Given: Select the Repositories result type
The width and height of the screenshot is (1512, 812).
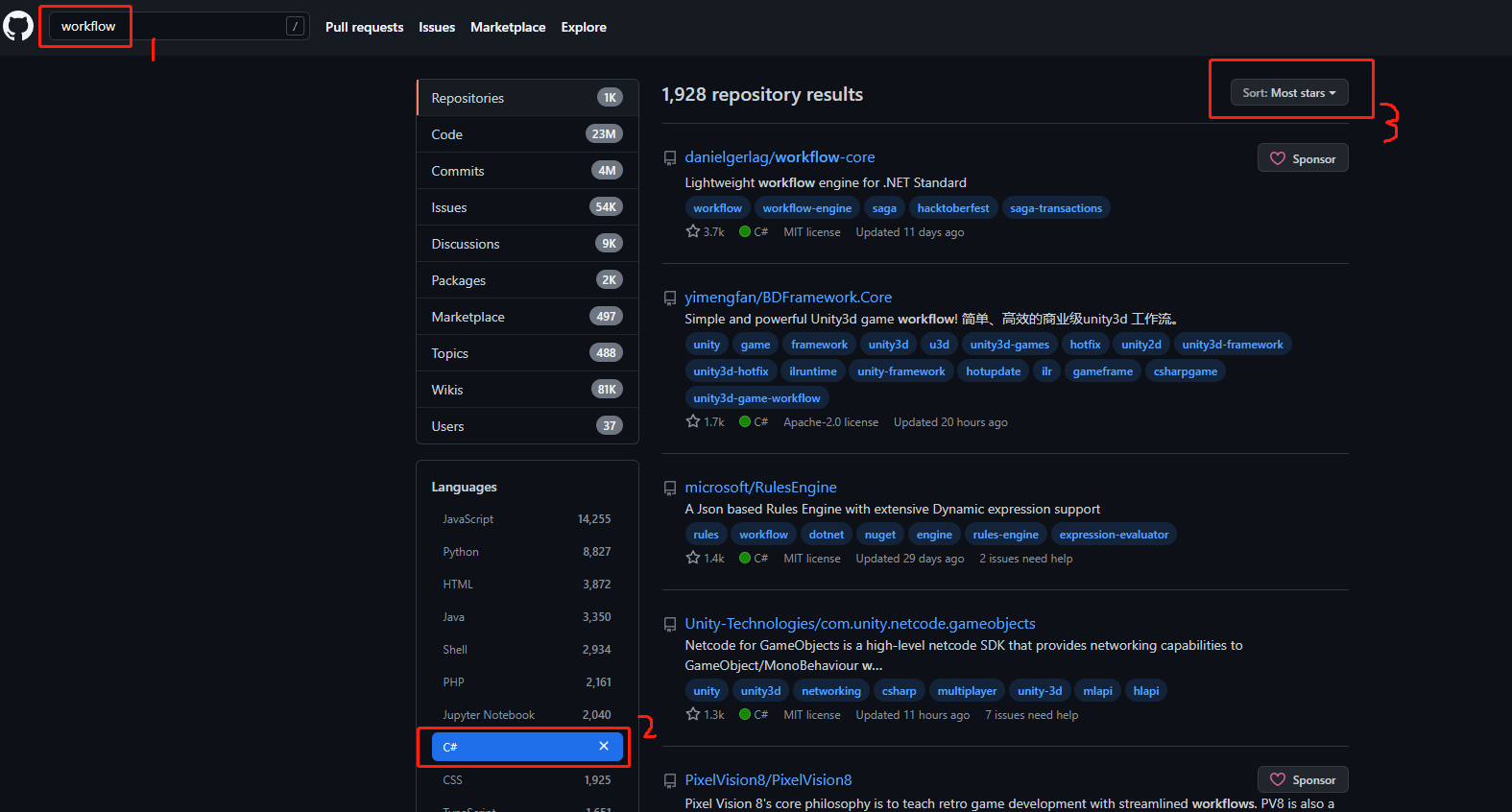Looking at the screenshot, I should (x=527, y=98).
